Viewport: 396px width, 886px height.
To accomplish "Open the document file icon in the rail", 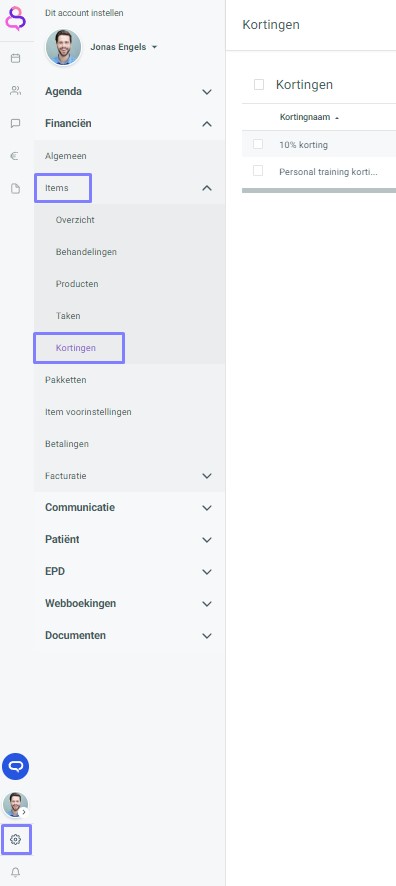I will [x=16, y=189].
